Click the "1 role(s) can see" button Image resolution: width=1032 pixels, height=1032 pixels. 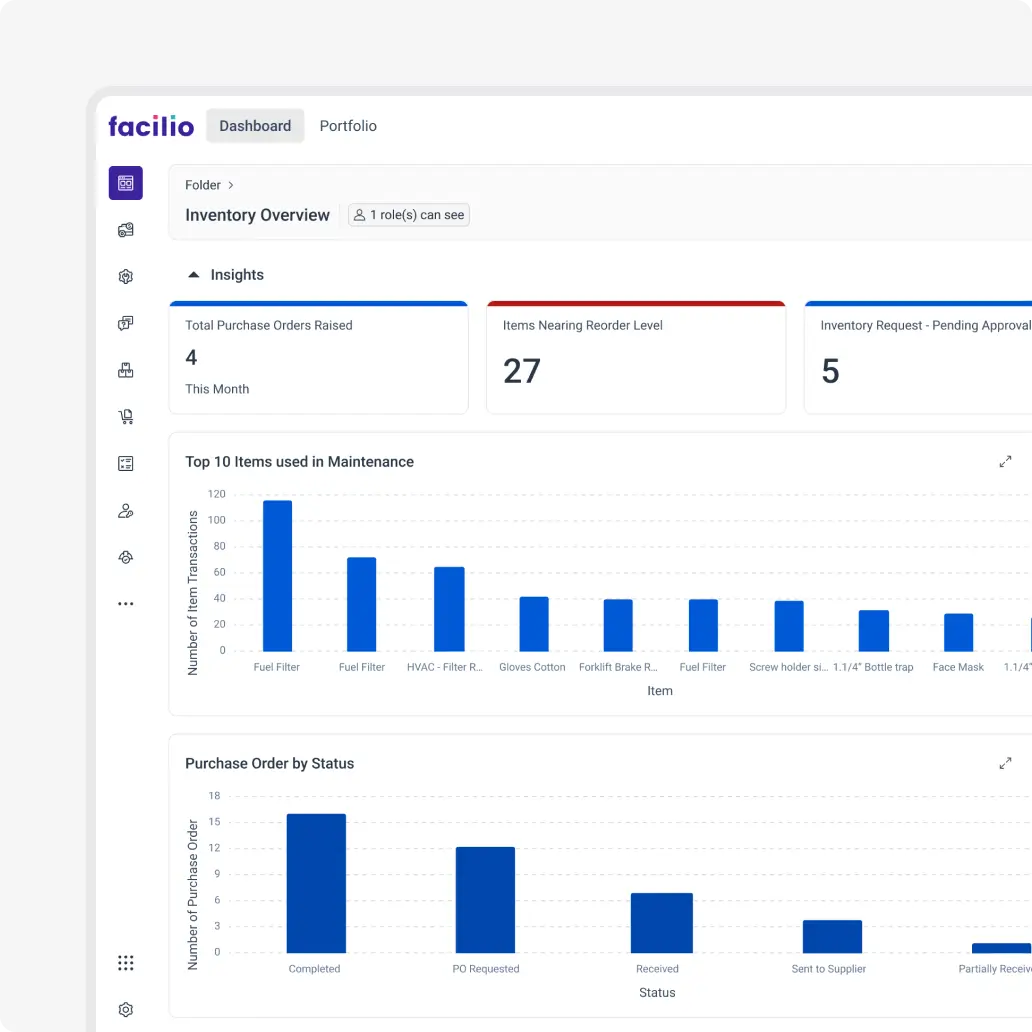coord(409,215)
